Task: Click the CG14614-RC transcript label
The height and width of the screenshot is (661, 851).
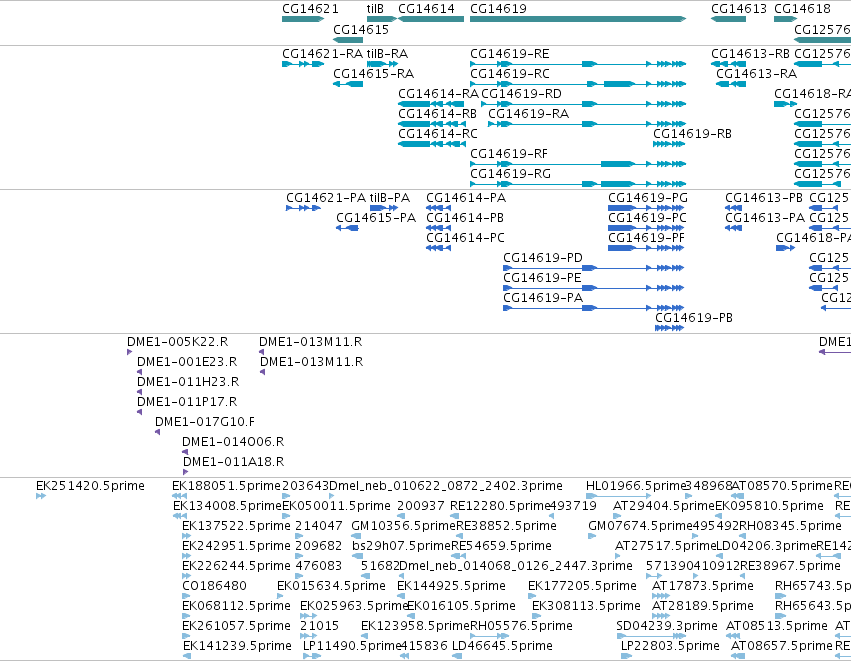Action: (x=437, y=134)
